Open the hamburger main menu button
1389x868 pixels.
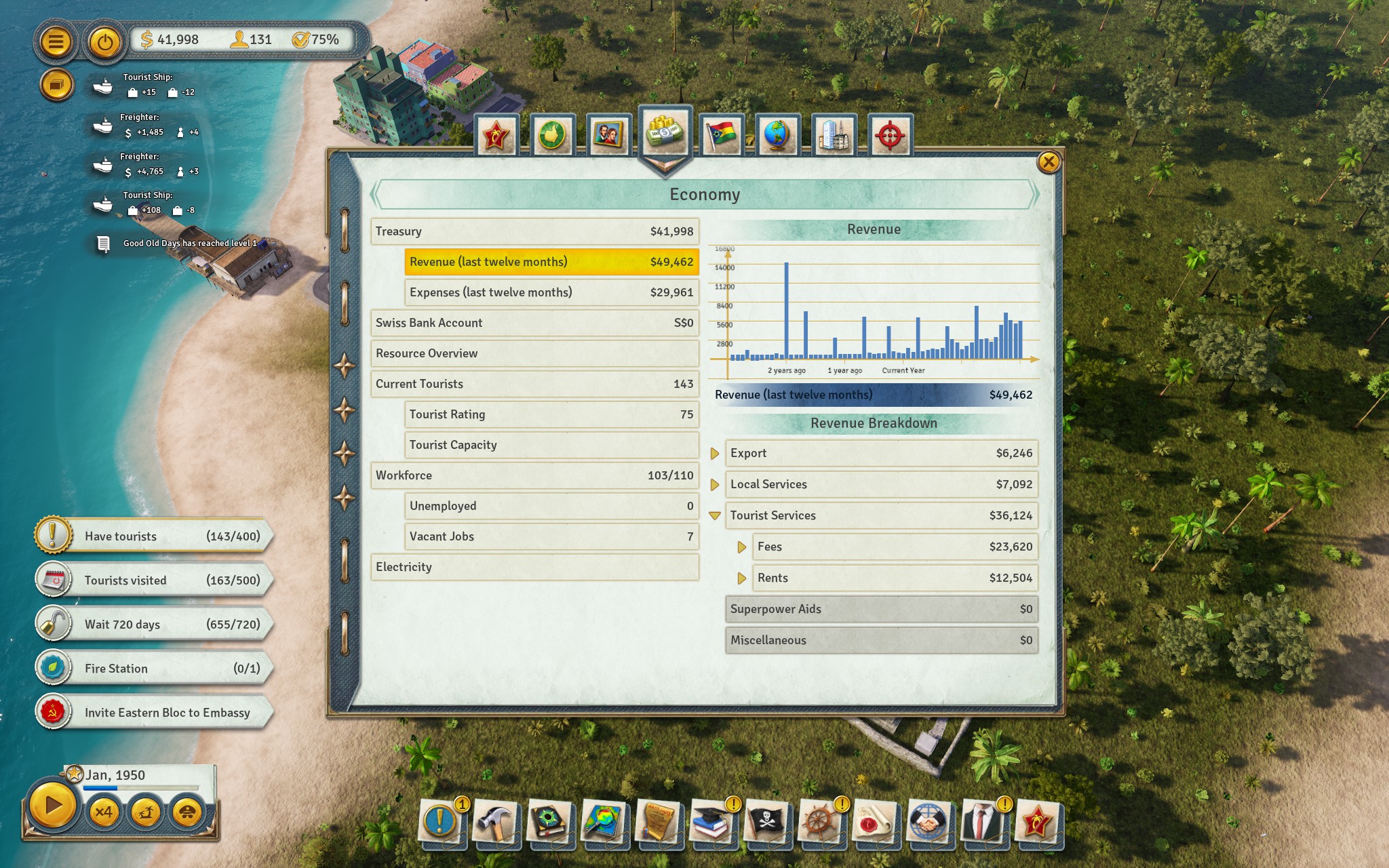(56, 42)
